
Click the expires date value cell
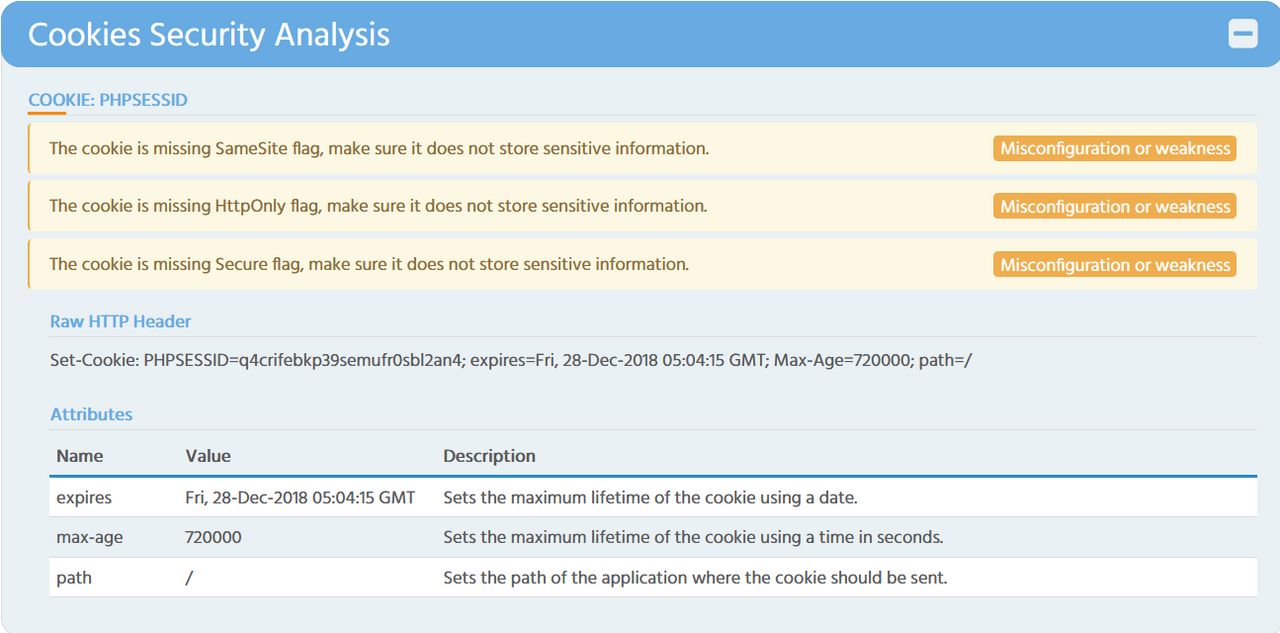tap(300, 497)
